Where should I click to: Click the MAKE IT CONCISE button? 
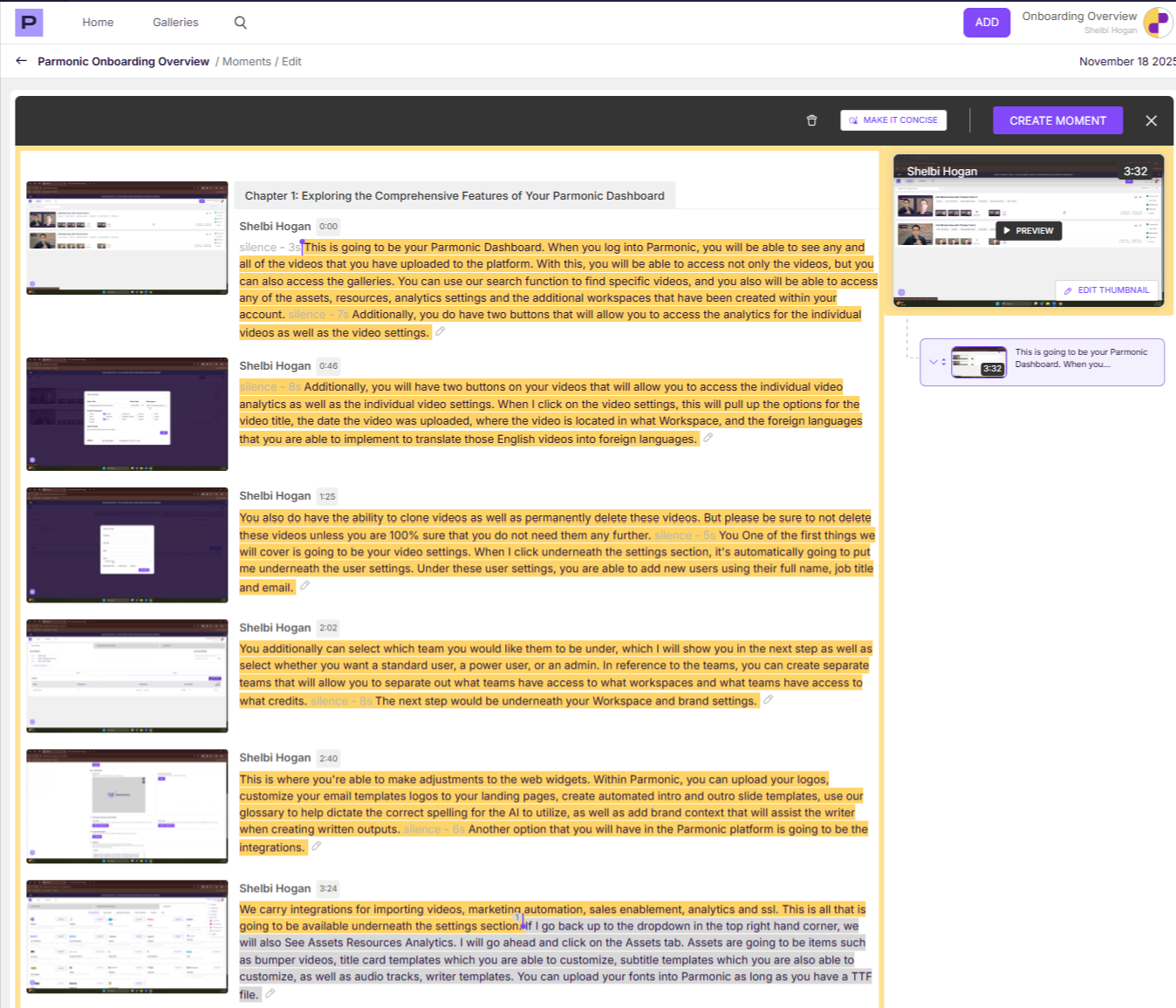tap(893, 120)
